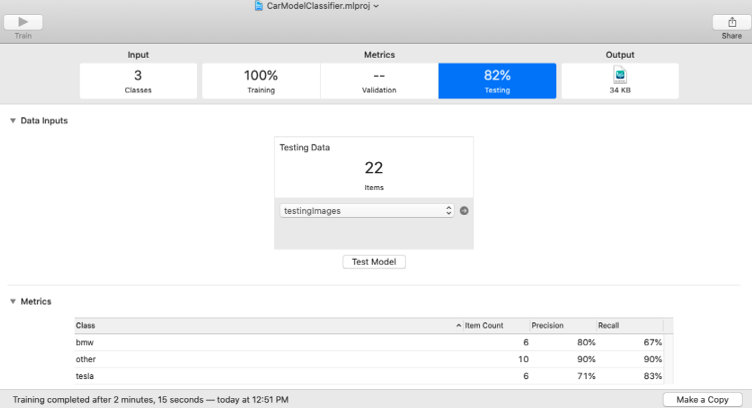Click the Test Model button

[374, 262]
